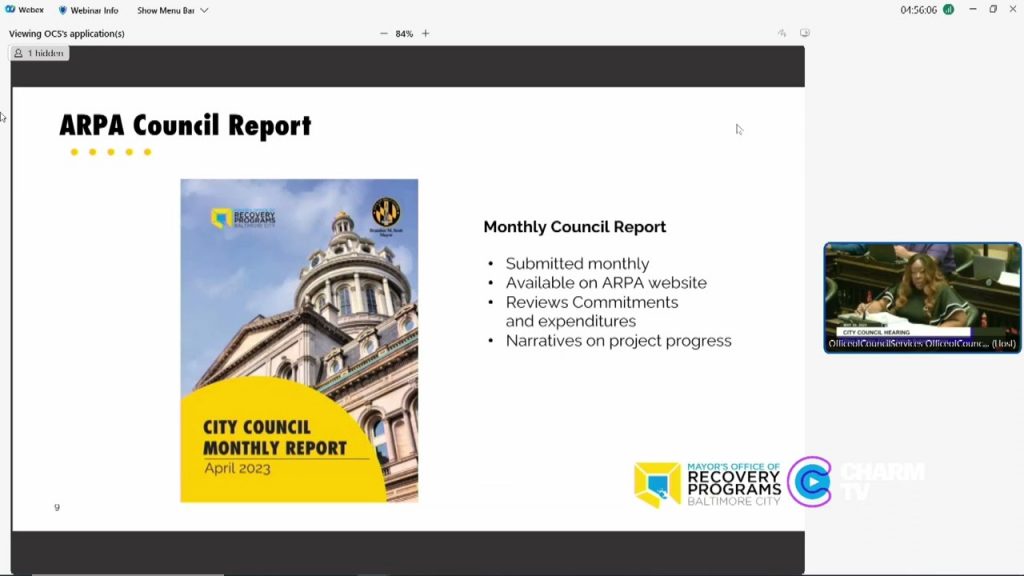Click the 84% zoom level indicator
Screen dimensions: 1024x576
coord(404,34)
